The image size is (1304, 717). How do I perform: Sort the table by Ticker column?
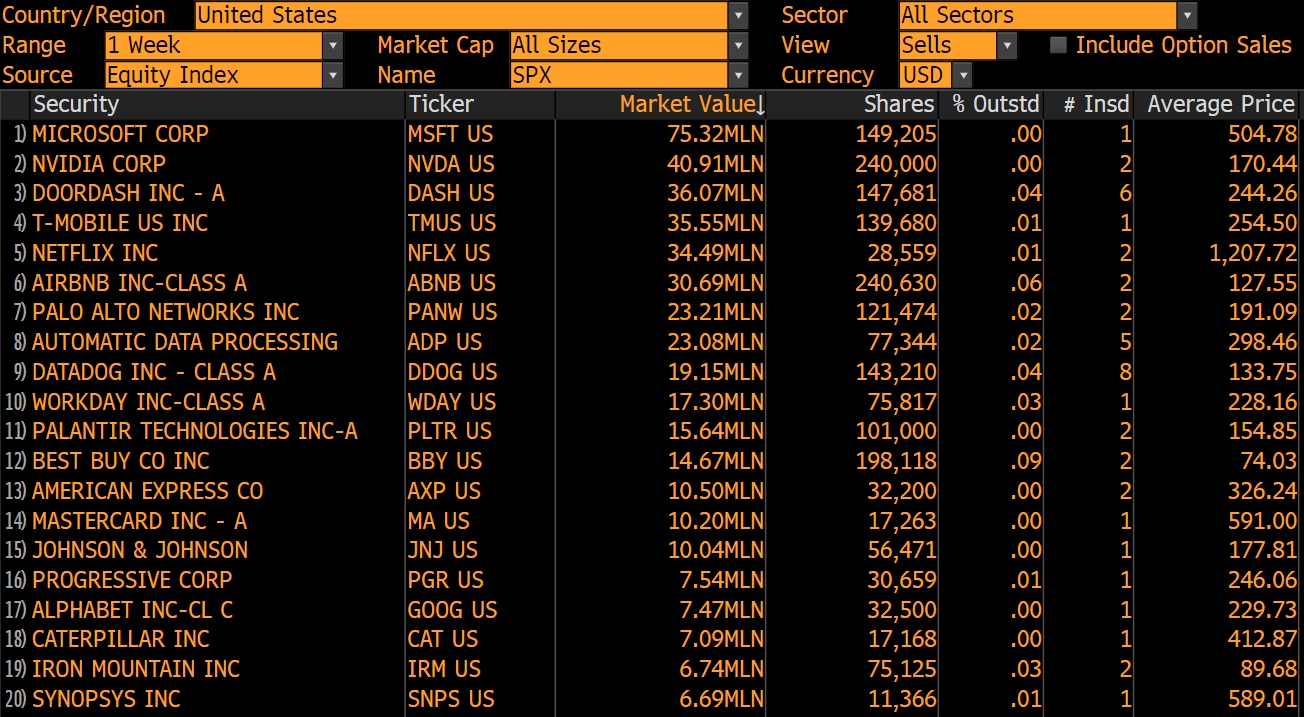point(441,104)
